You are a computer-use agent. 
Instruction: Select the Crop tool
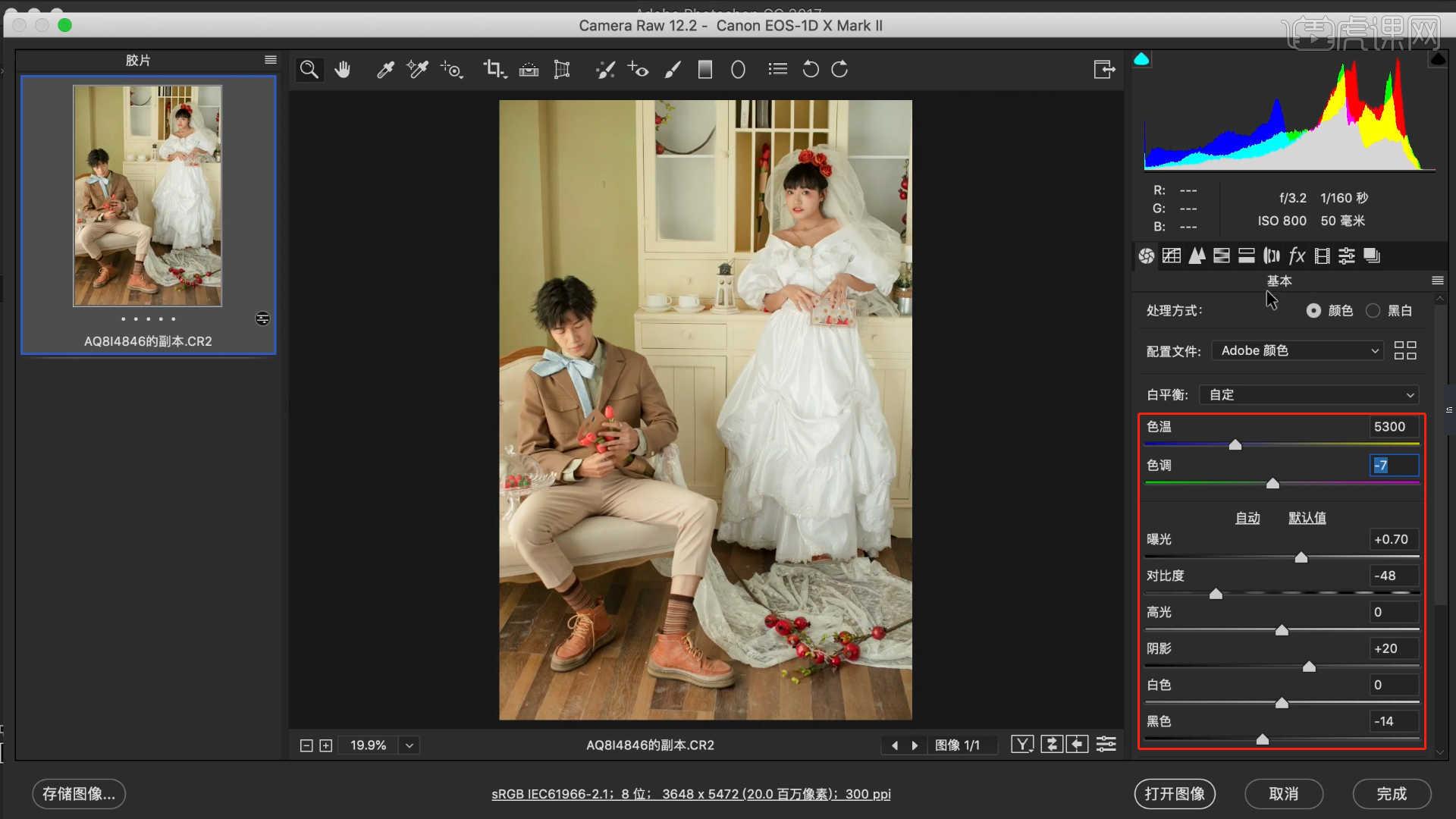[x=494, y=70]
